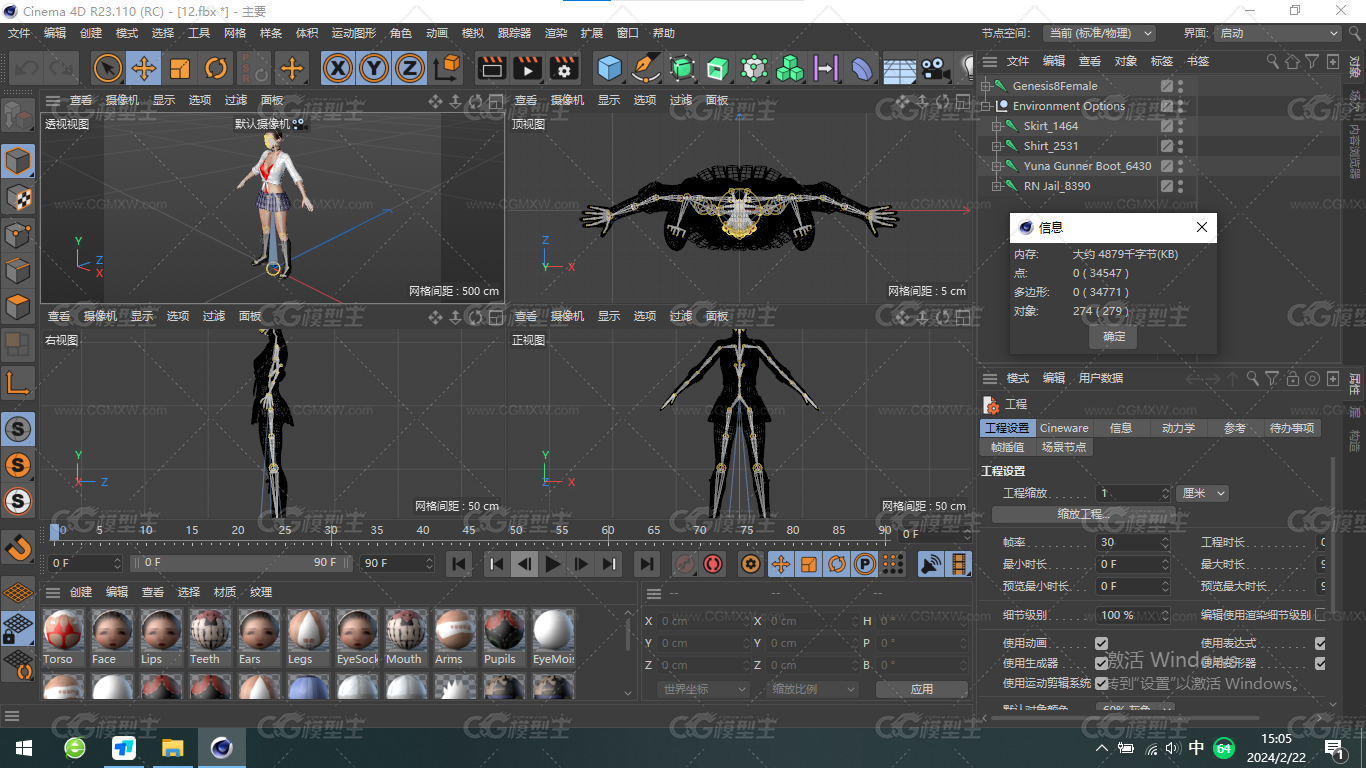The height and width of the screenshot is (768, 1366).
Task: Render to Picture Viewer icon
Action: click(527, 68)
